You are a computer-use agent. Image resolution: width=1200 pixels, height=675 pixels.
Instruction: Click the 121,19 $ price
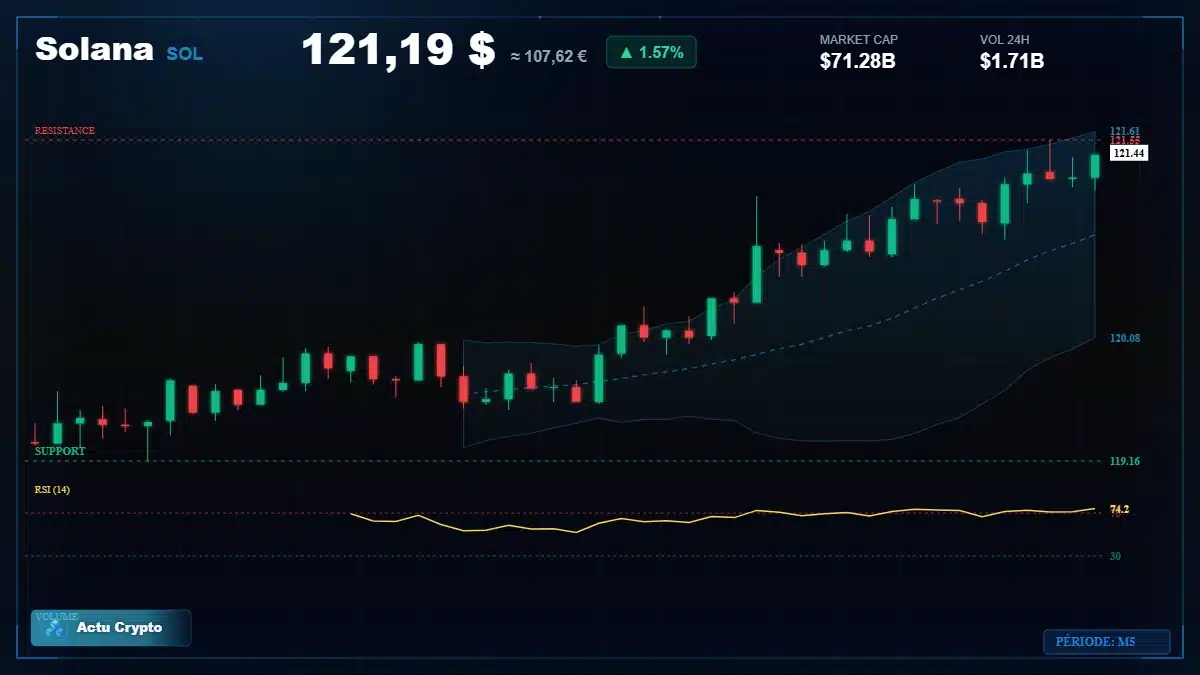(x=398, y=49)
